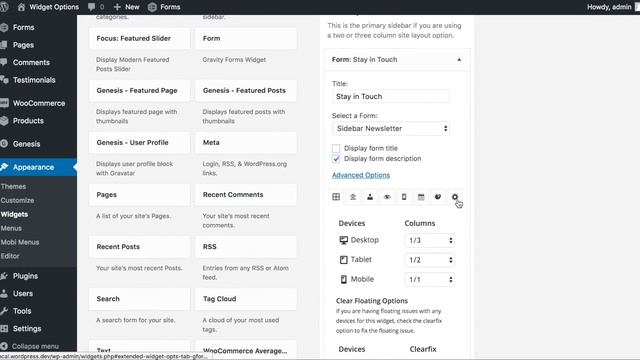Uncheck Display form description checkbox
The height and width of the screenshot is (360, 640).
[336, 159]
